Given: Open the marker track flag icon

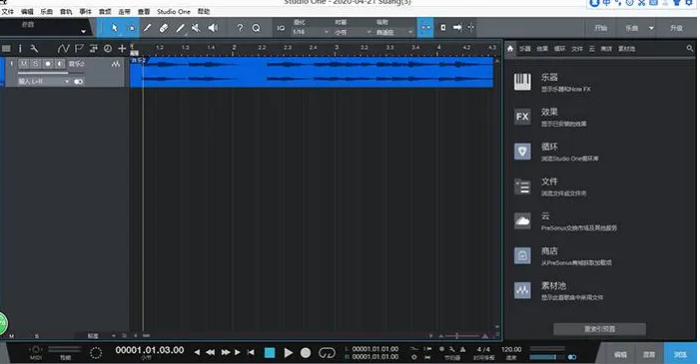Looking at the screenshot, I should (x=79, y=48).
